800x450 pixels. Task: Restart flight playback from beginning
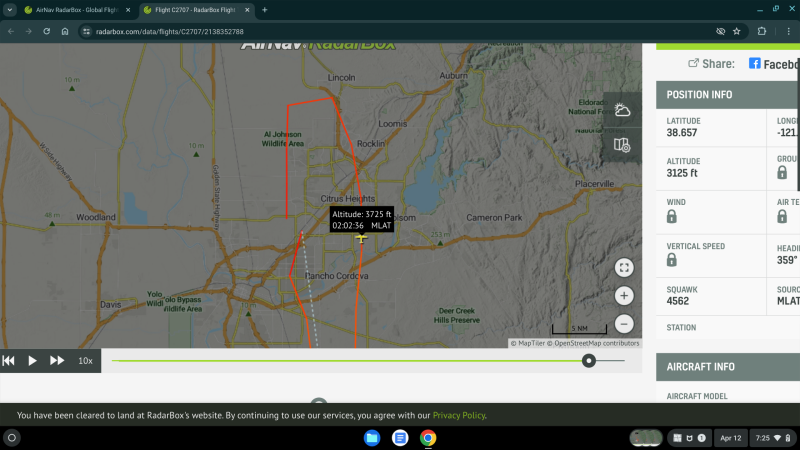9,361
